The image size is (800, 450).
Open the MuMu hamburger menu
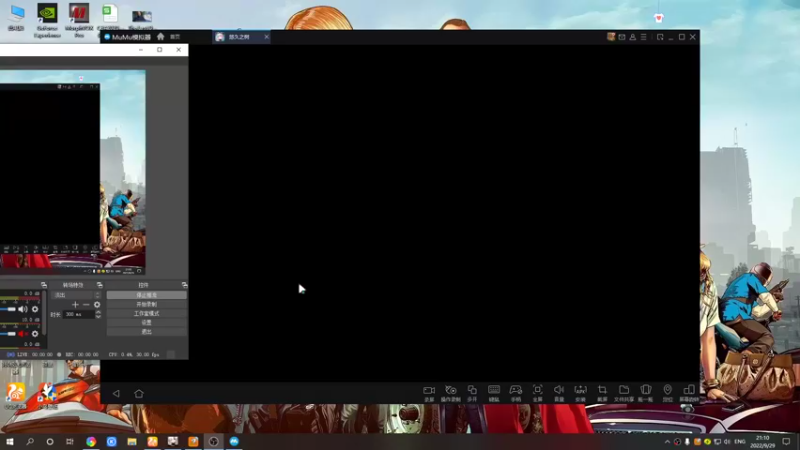click(x=643, y=37)
